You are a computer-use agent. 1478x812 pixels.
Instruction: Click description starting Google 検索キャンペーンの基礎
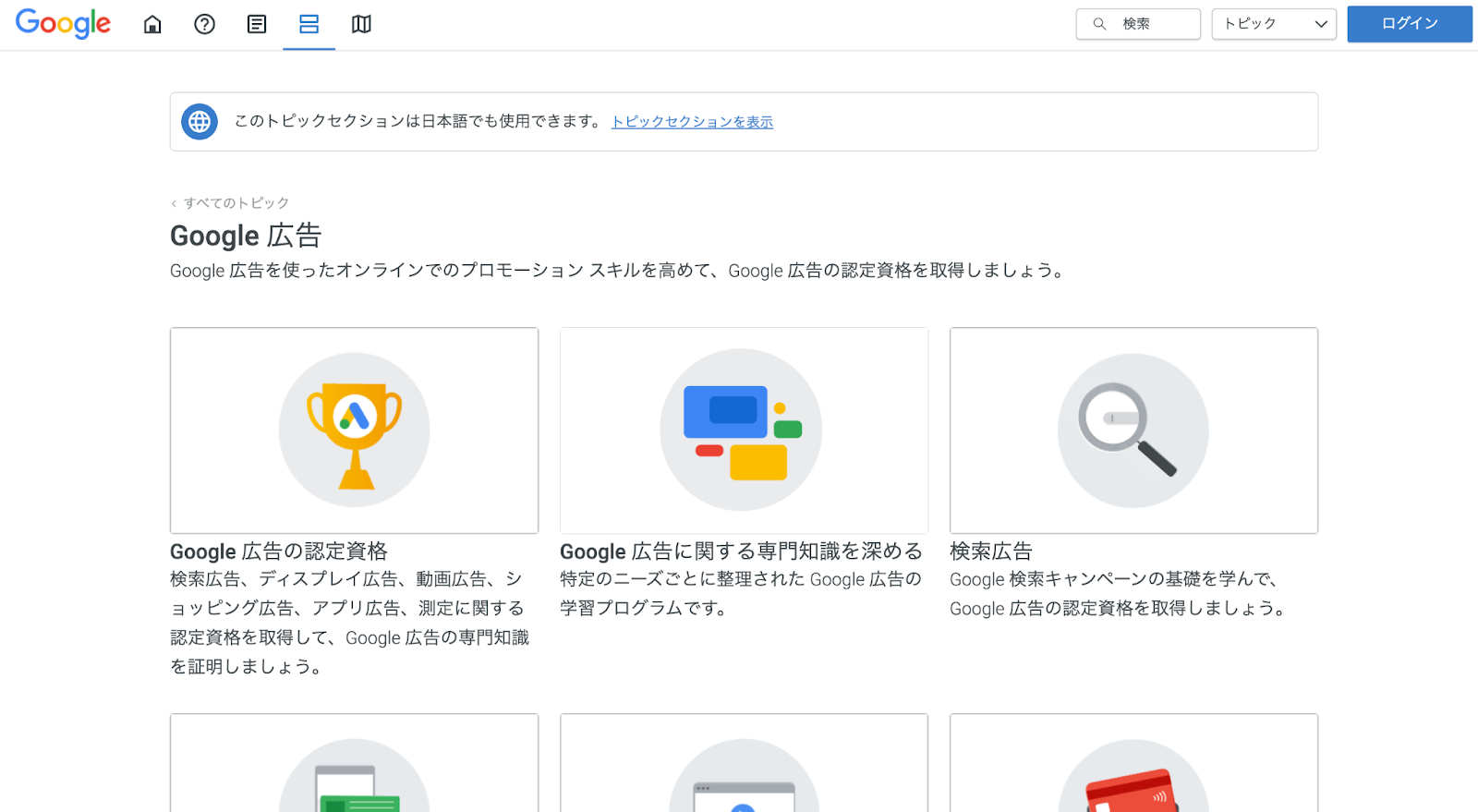(x=1118, y=594)
